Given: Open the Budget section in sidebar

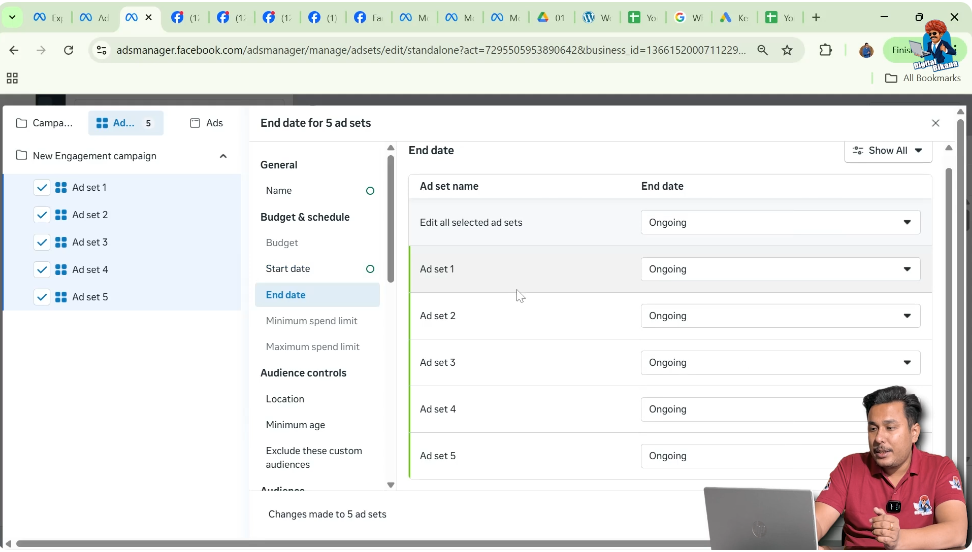Looking at the screenshot, I should click(317, 243).
